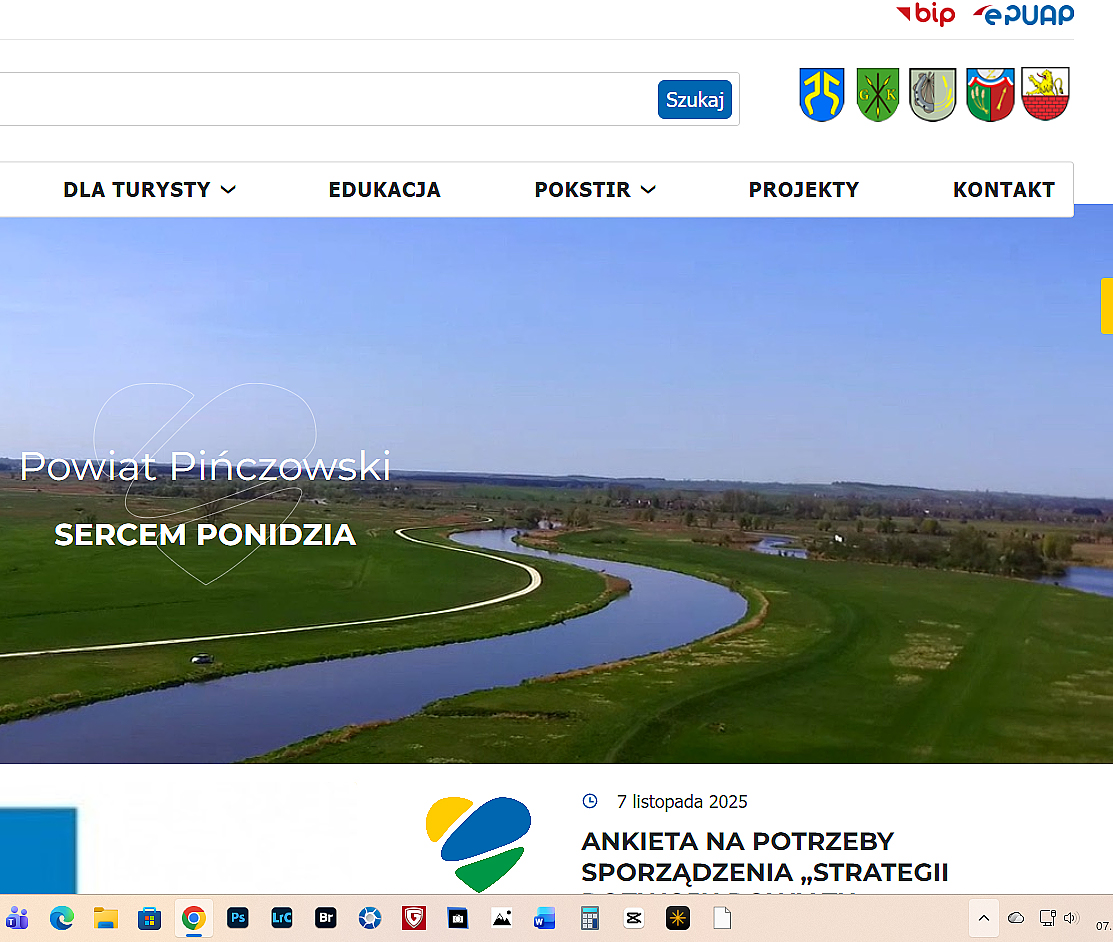Screen dimensions: 1113x942
Task: Open Microsoft Word from the taskbar
Action: [x=544, y=918]
